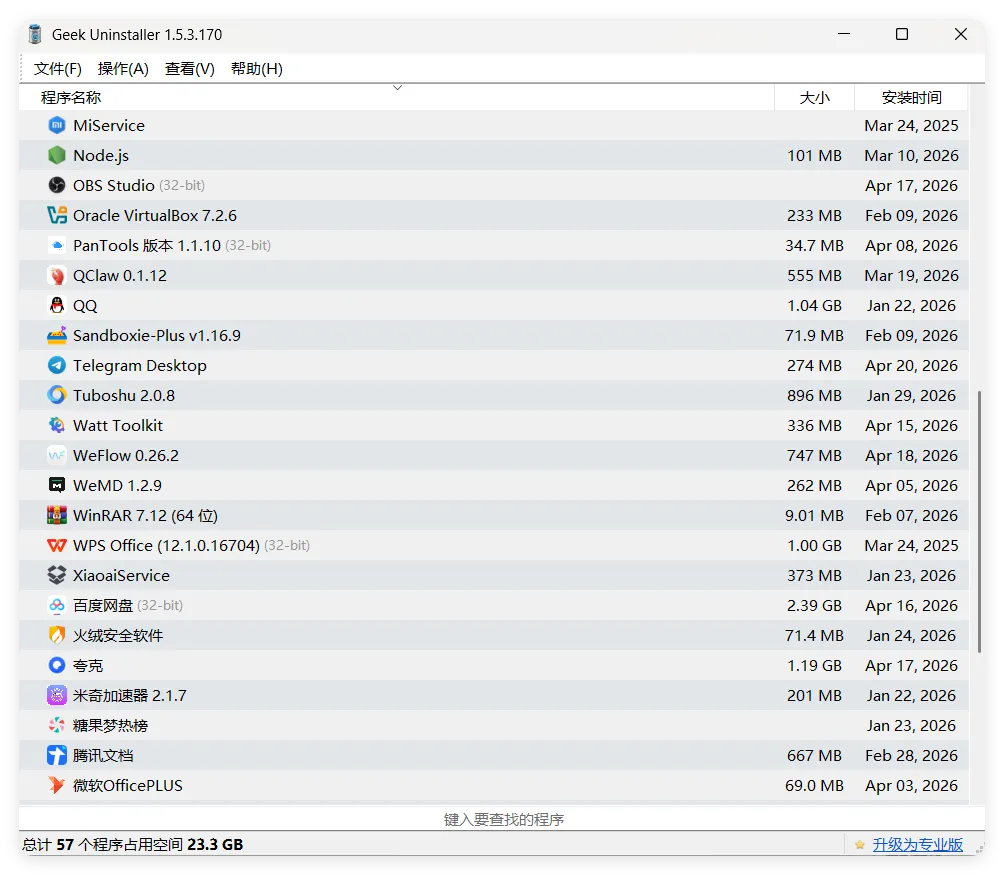Click the 373 MB size of XiaoaiService
The image size is (1004, 875).
tap(814, 575)
